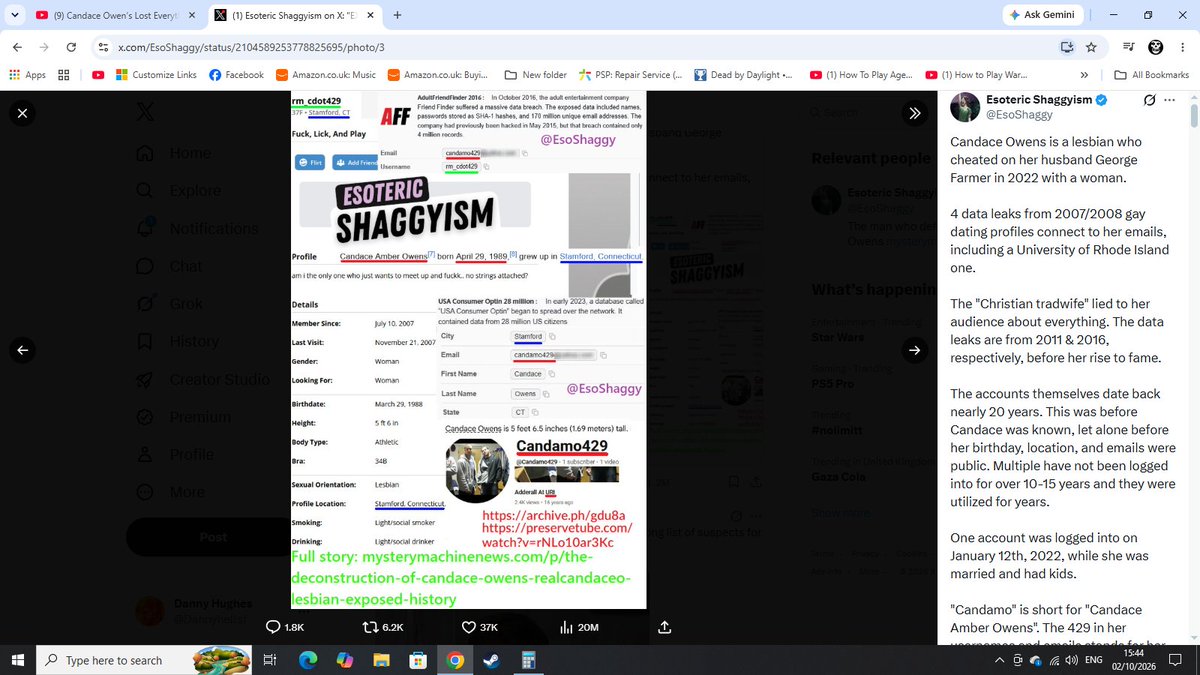
Task: Open Task View on the taskbar
Action: click(269, 660)
